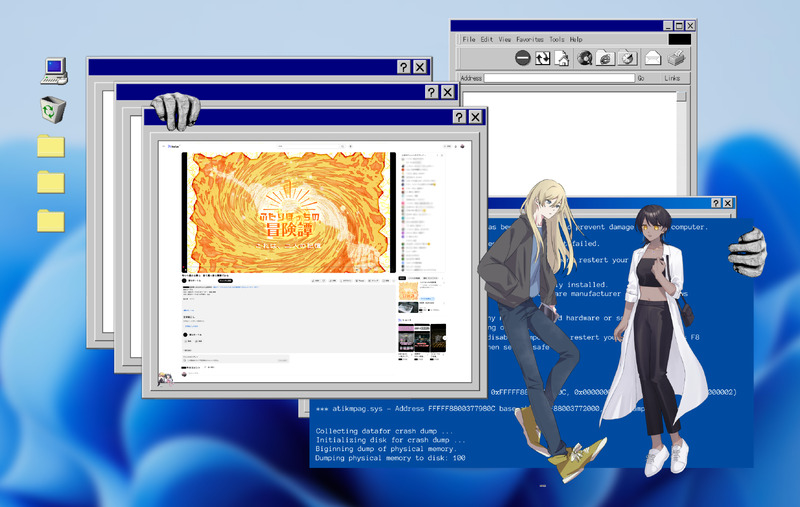Open the My Computer desktop icon
This screenshot has width=800, height=507.
(x=54, y=71)
